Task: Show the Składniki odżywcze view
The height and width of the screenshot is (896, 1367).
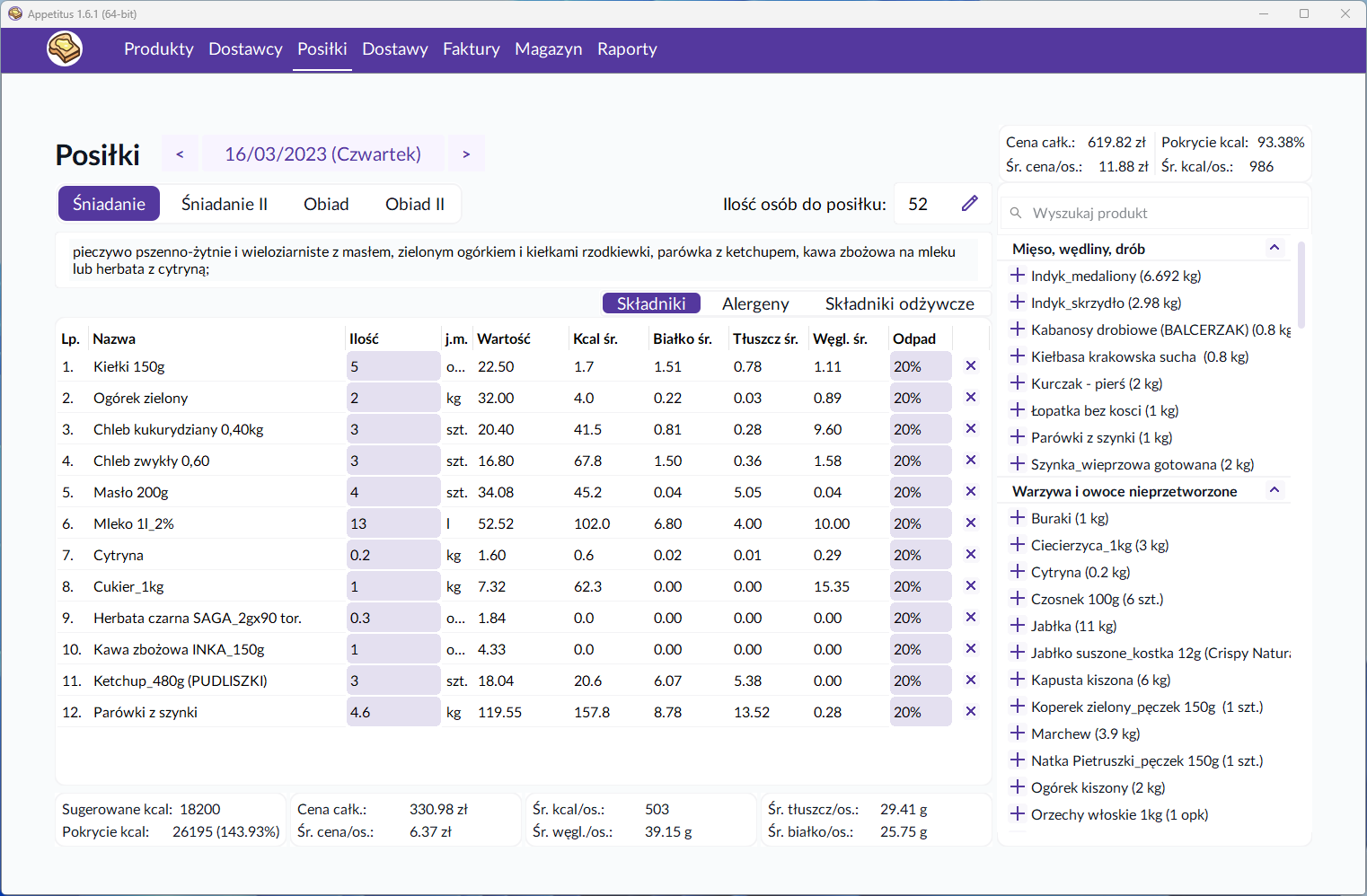Action: click(x=899, y=303)
